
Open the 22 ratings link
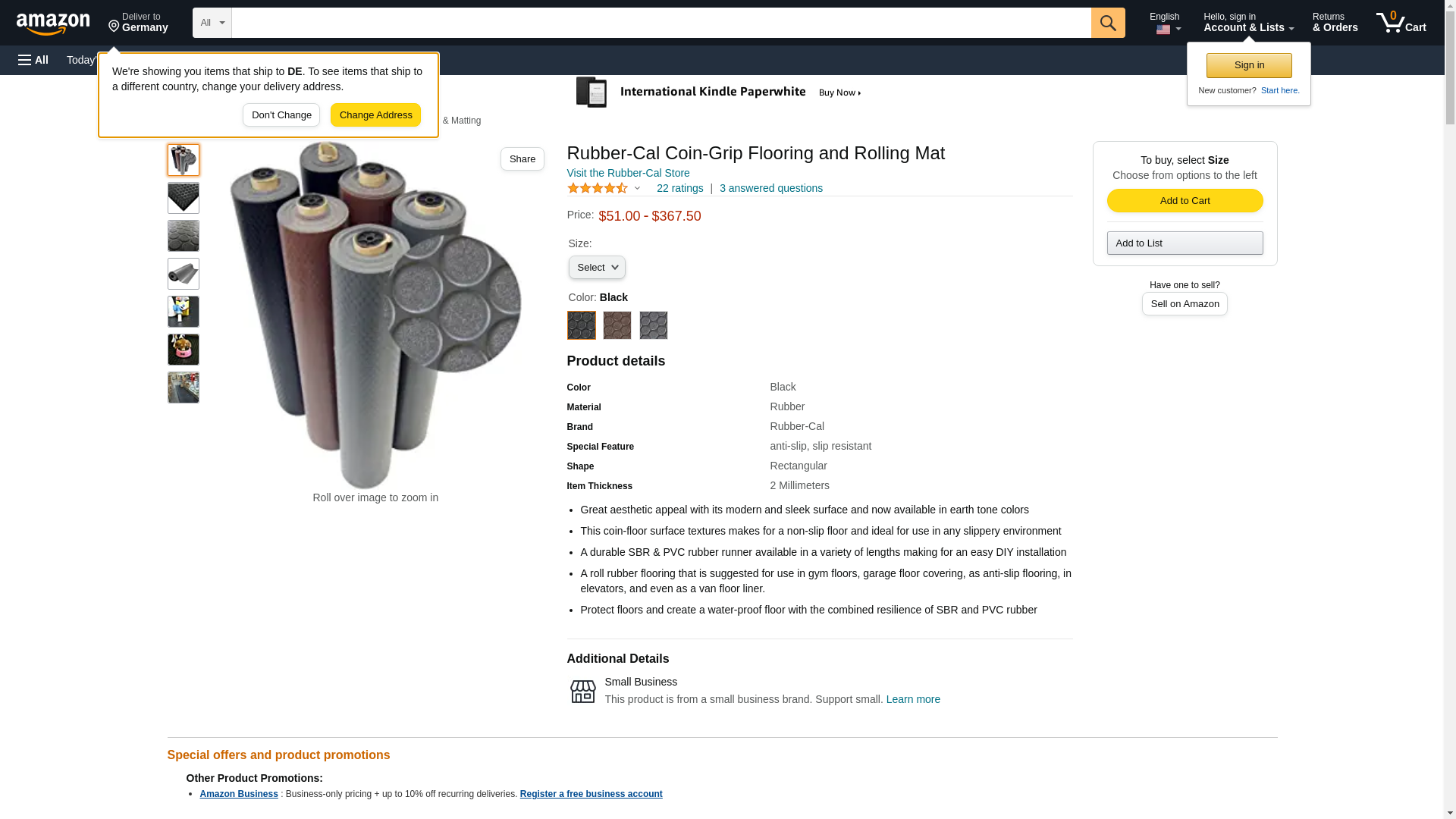(x=679, y=188)
